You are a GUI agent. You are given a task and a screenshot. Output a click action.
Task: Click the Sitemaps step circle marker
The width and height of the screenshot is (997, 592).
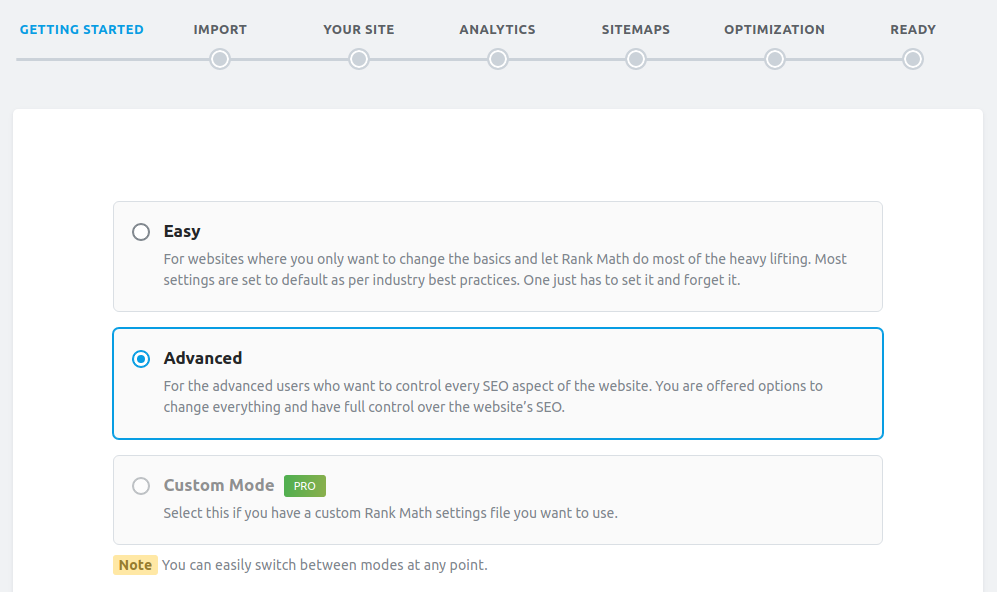point(636,59)
